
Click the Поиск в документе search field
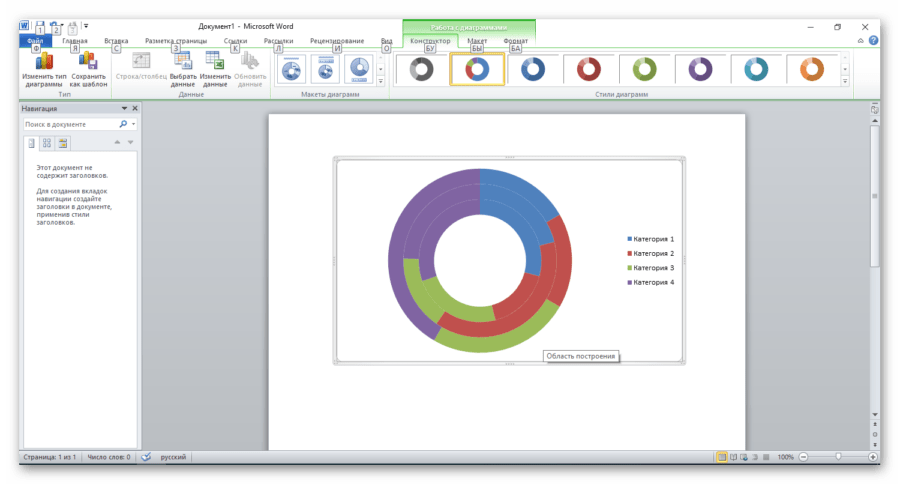coord(70,124)
